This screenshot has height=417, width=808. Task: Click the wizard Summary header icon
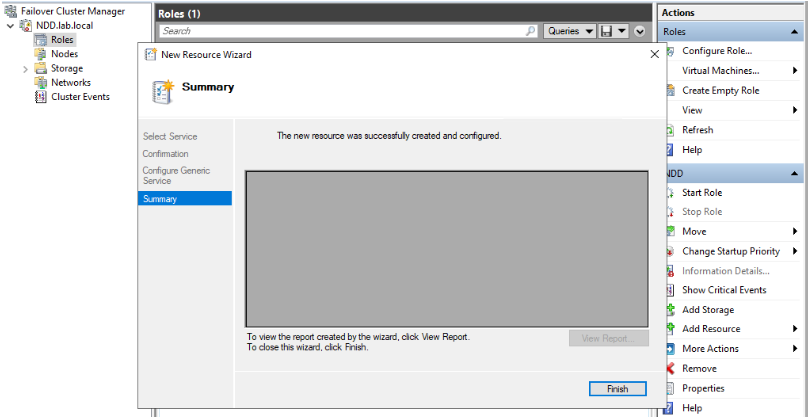pos(163,92)
